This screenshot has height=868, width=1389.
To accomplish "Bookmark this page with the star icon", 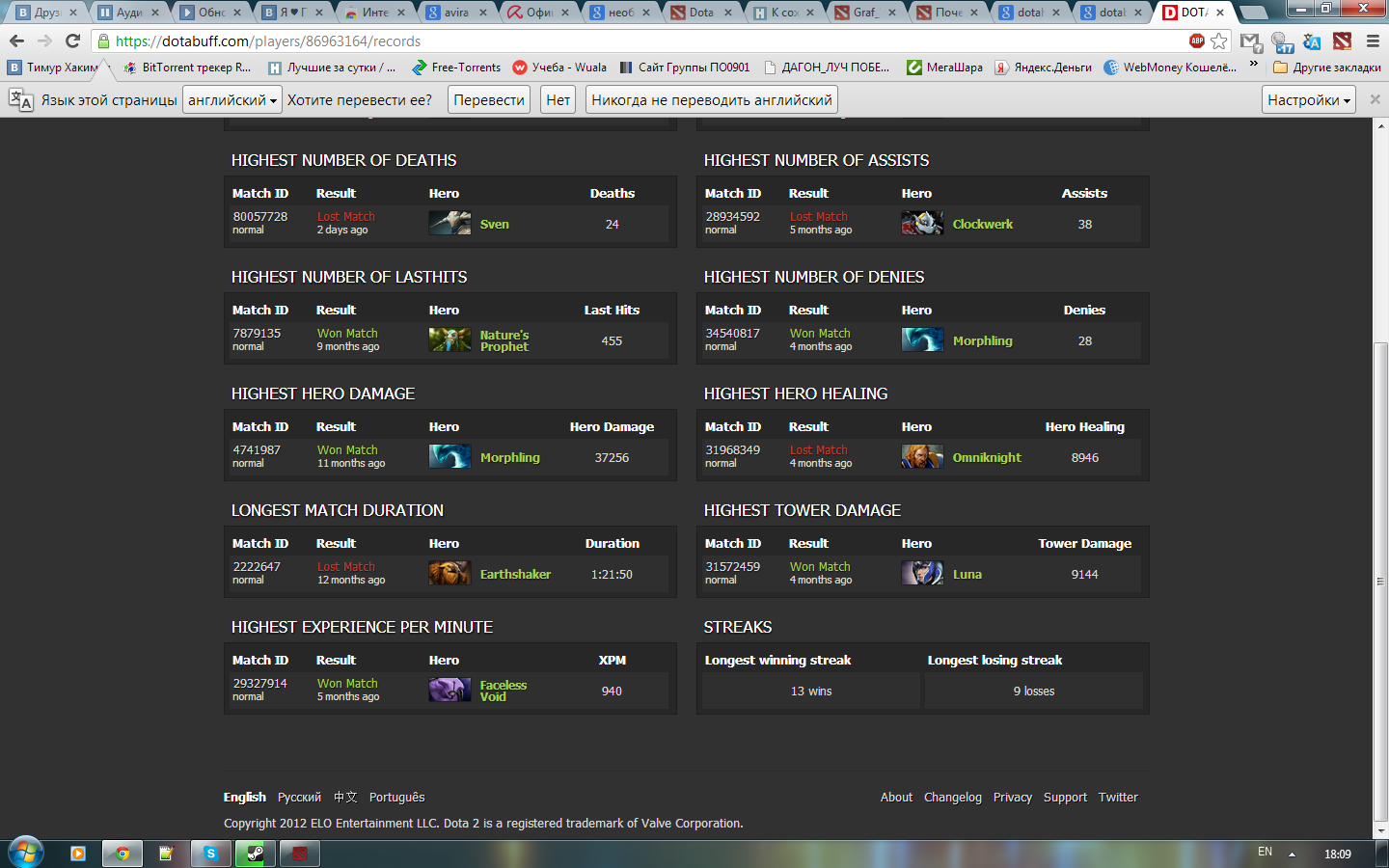I will (x=1219, y=41).
